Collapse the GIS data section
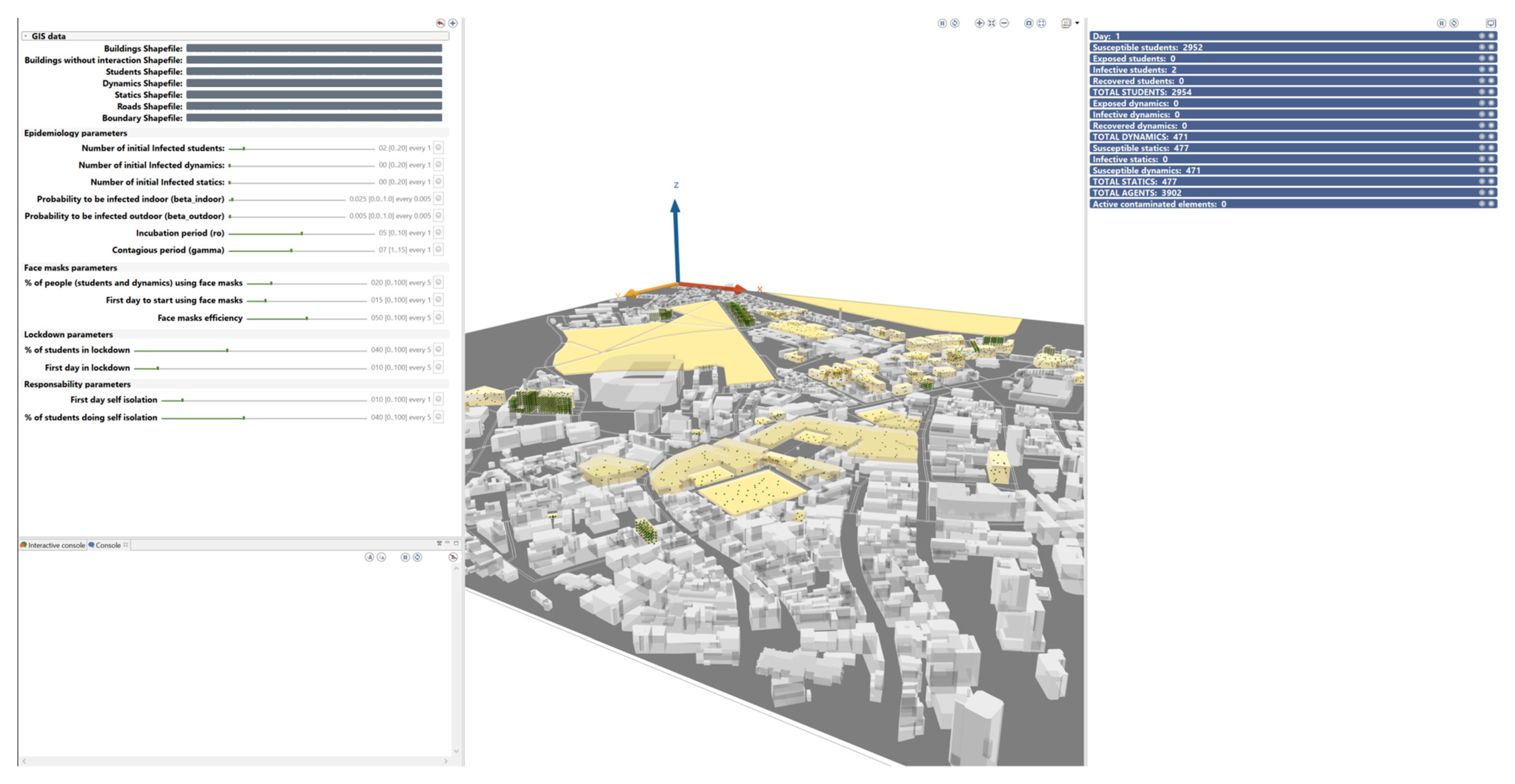The height and width of the screenshot is (784, 1515). 26,36
